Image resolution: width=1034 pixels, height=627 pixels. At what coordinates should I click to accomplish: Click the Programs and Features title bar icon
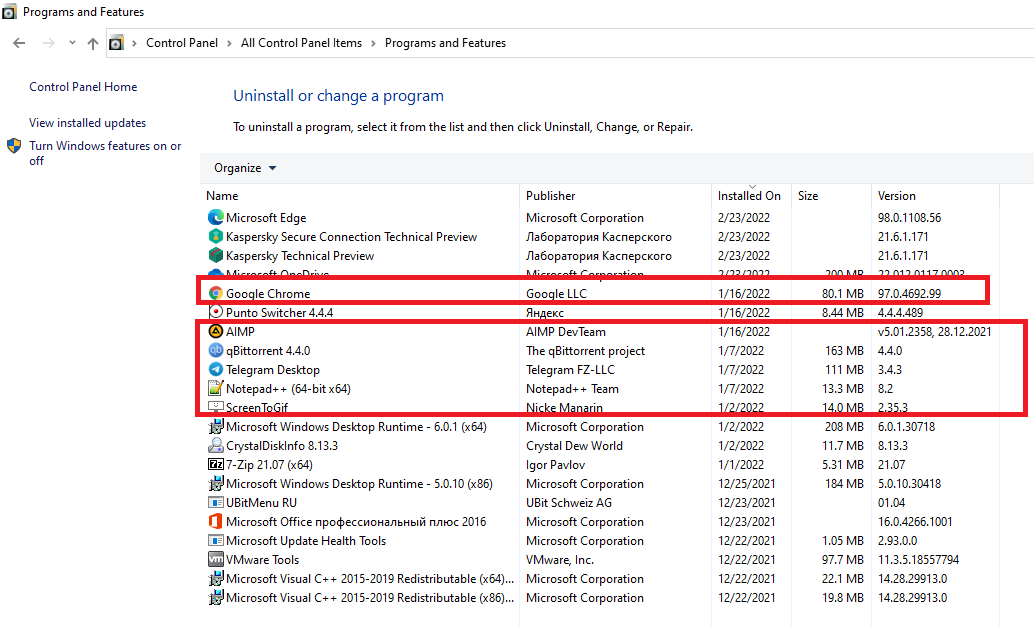[9, 12]
